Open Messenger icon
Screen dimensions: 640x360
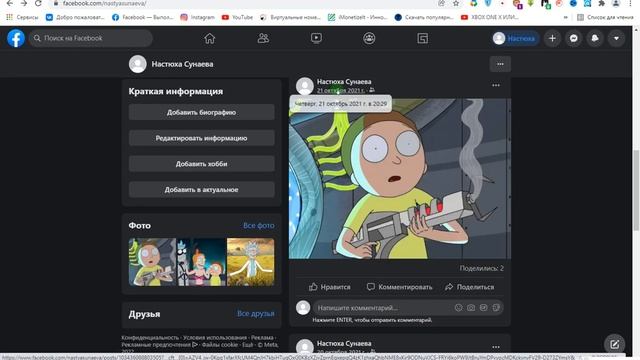pos(573,38)
